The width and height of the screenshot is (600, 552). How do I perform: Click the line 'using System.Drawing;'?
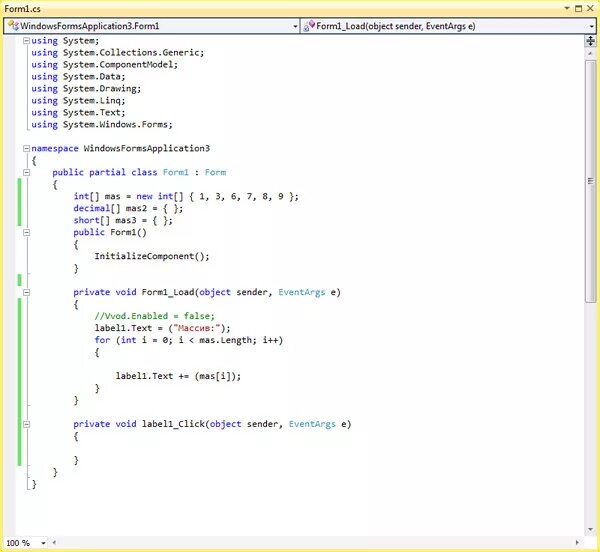click(x=86, y=88)
